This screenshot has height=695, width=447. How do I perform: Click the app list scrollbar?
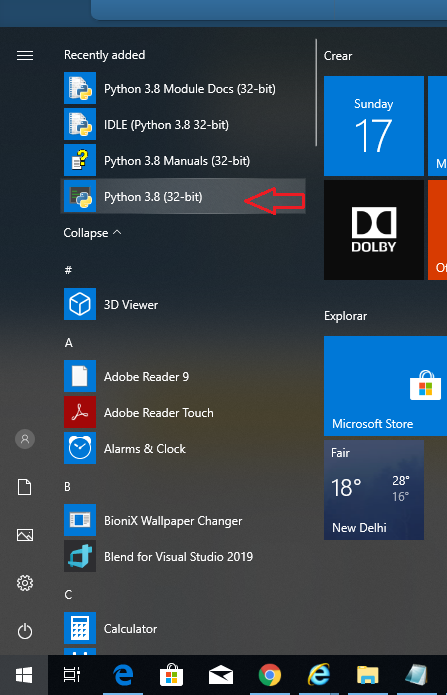316,92
